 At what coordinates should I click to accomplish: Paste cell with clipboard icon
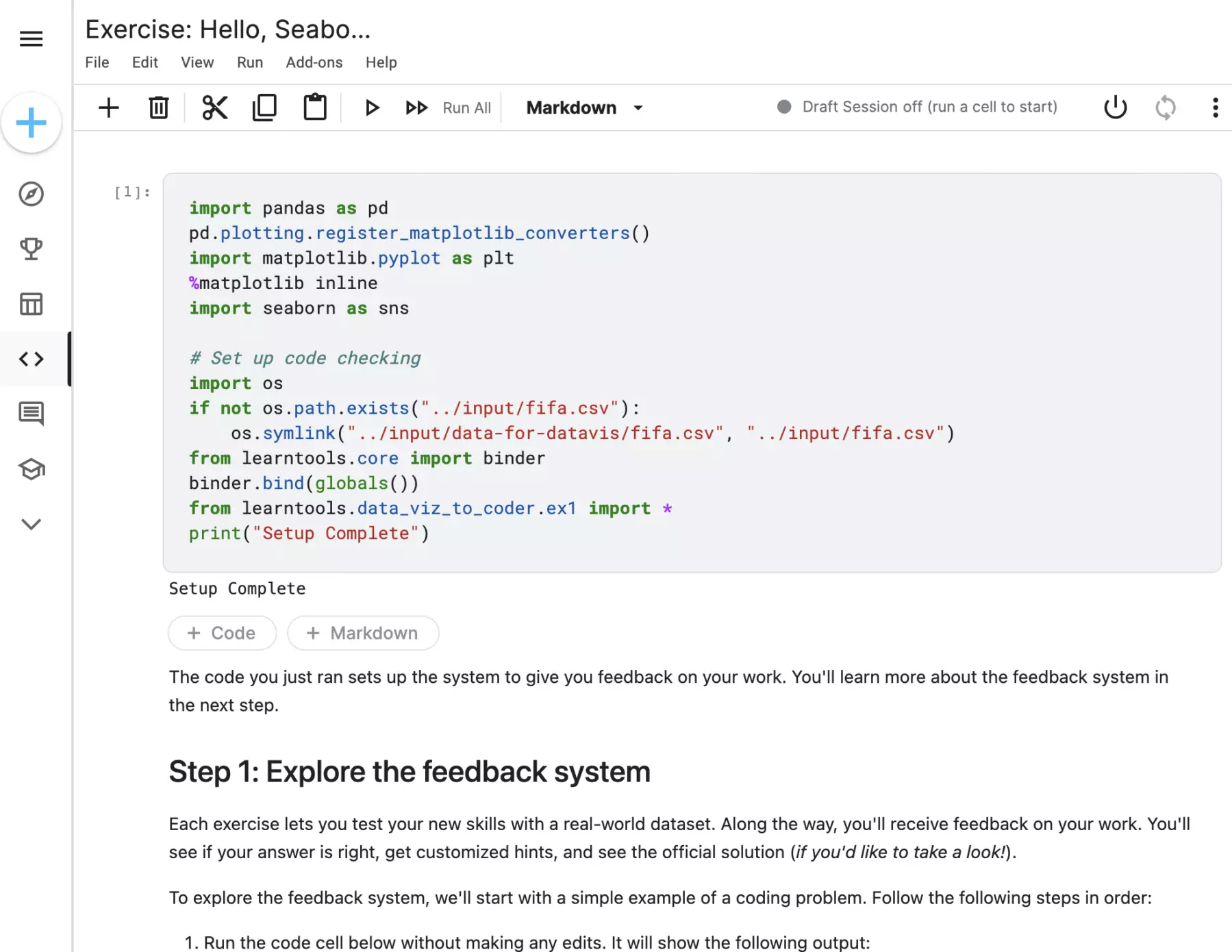pyautogui.click(x=315, y=107)
